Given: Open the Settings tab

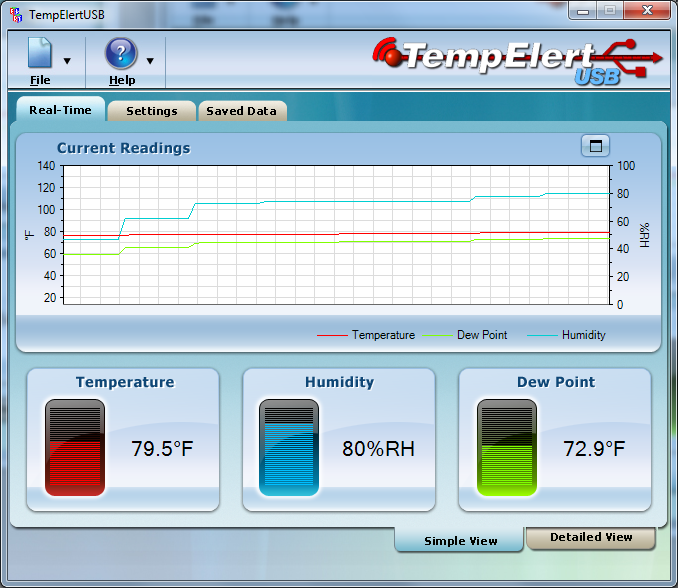Looking at the screenshot, I should (x=152, y=111).
